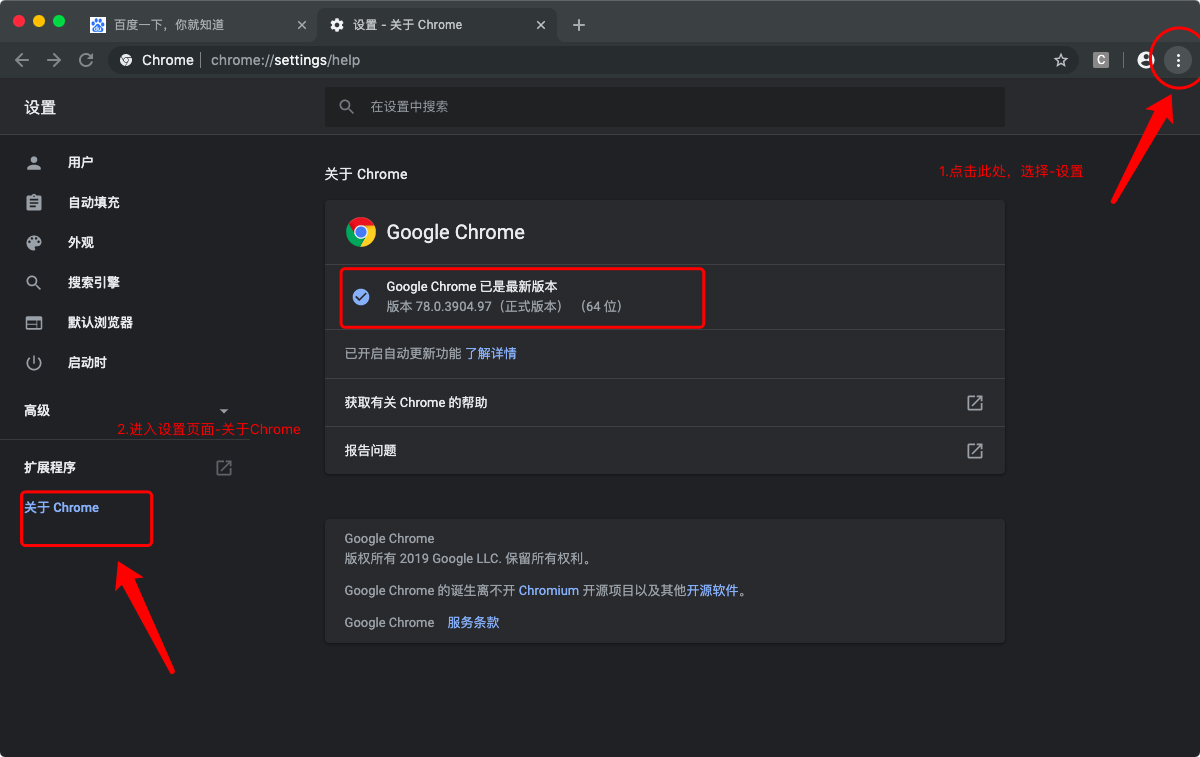1200x757 pixels.
Task: Click the magnifier icon in settings search
Action: (347, 106)
